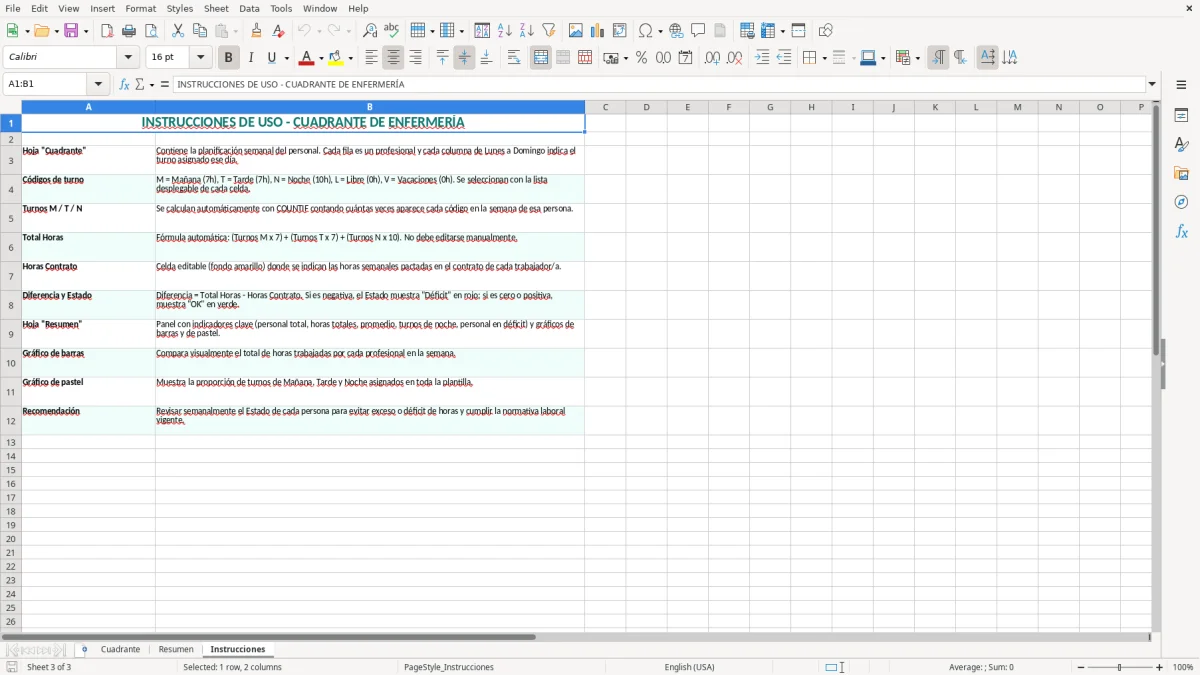Add decimal place icon
Screen dimensions: 1200x675
pyautogui.click(x=712, y=58)
